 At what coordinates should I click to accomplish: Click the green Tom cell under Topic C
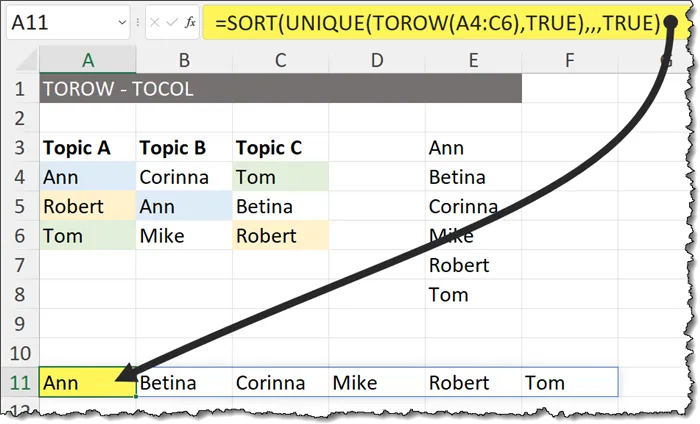pos(280,178)
